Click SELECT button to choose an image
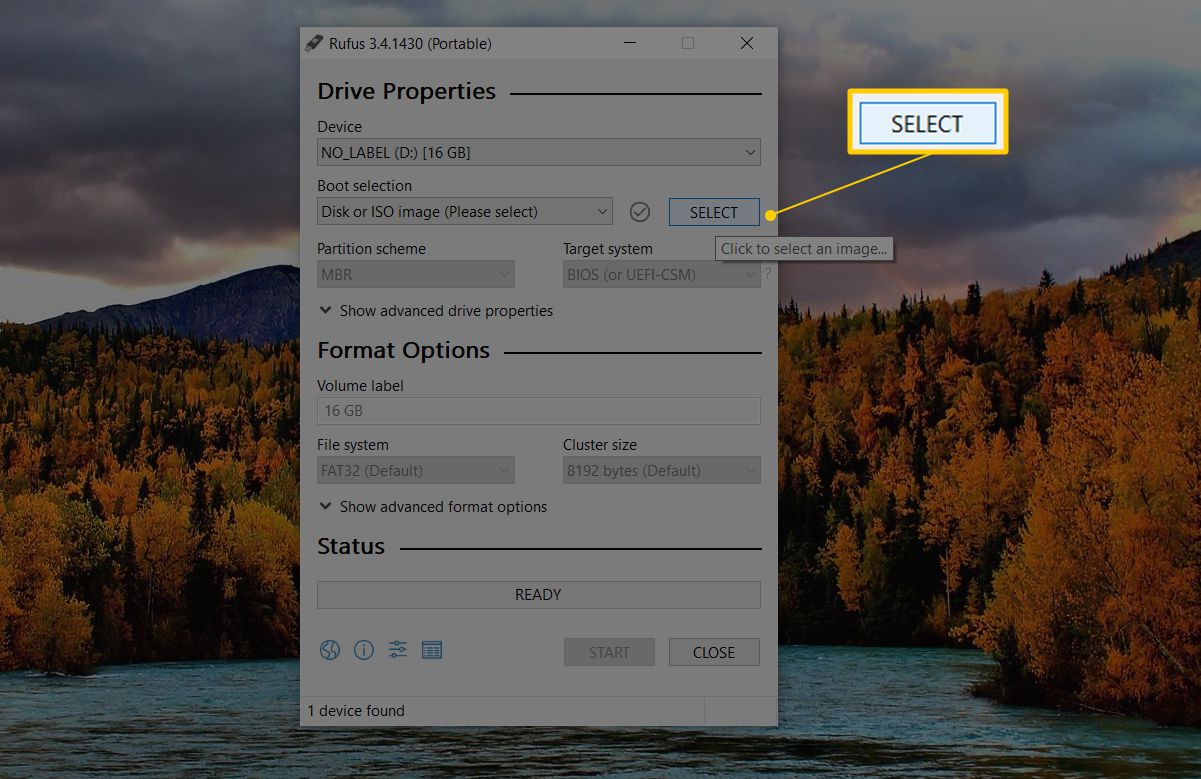 (x=714, y=212)
